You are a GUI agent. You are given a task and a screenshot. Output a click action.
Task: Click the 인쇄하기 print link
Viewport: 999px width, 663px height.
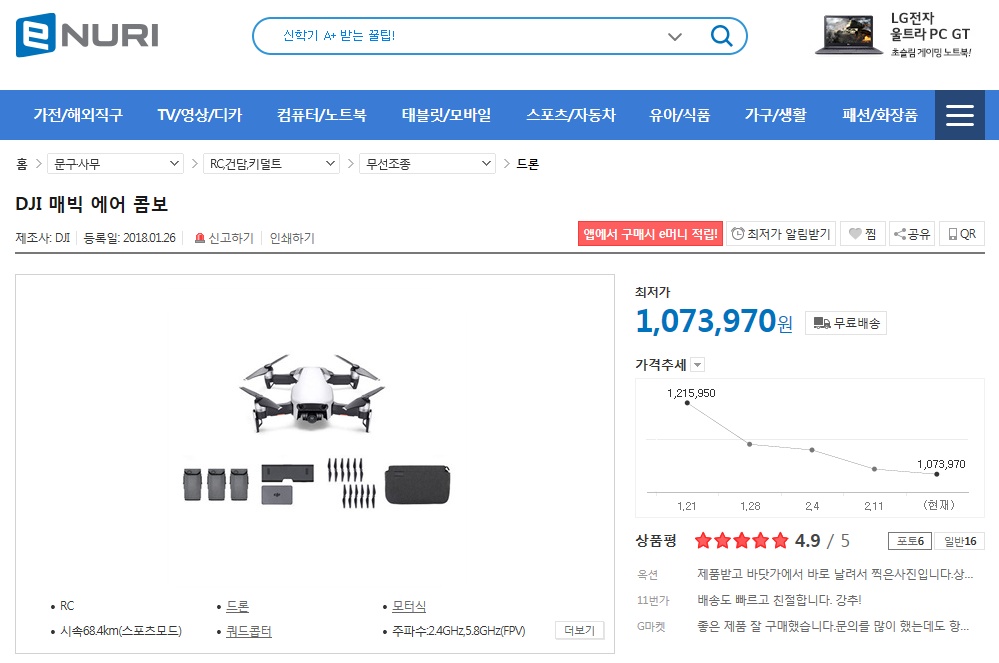pyautogui.click(x=292, y=238)
